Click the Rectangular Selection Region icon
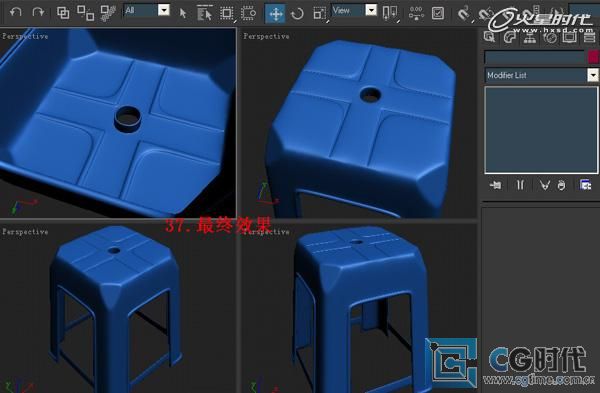This screenshot has width=600, height=393. tap(227, 13)
